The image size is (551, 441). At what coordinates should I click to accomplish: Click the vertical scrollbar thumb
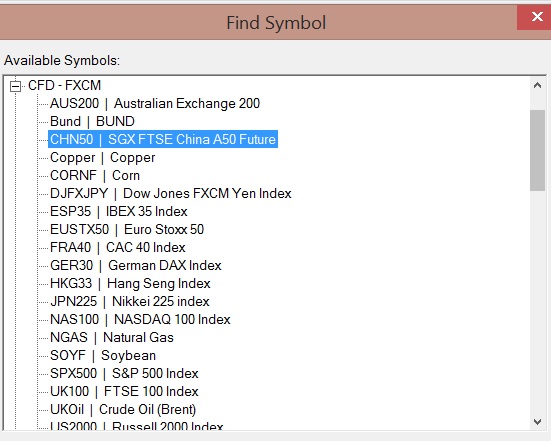click(537, 150)
